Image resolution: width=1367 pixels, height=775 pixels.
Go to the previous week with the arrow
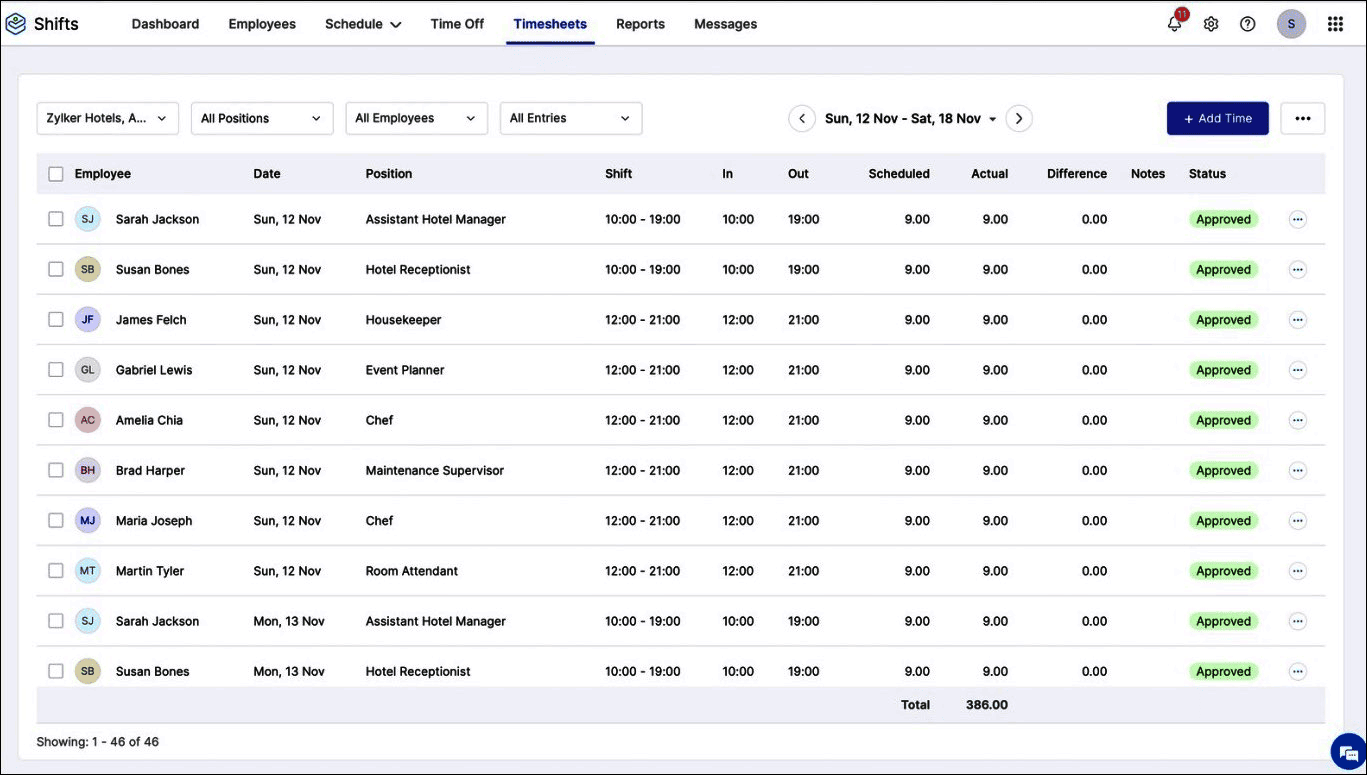(801, 116)
